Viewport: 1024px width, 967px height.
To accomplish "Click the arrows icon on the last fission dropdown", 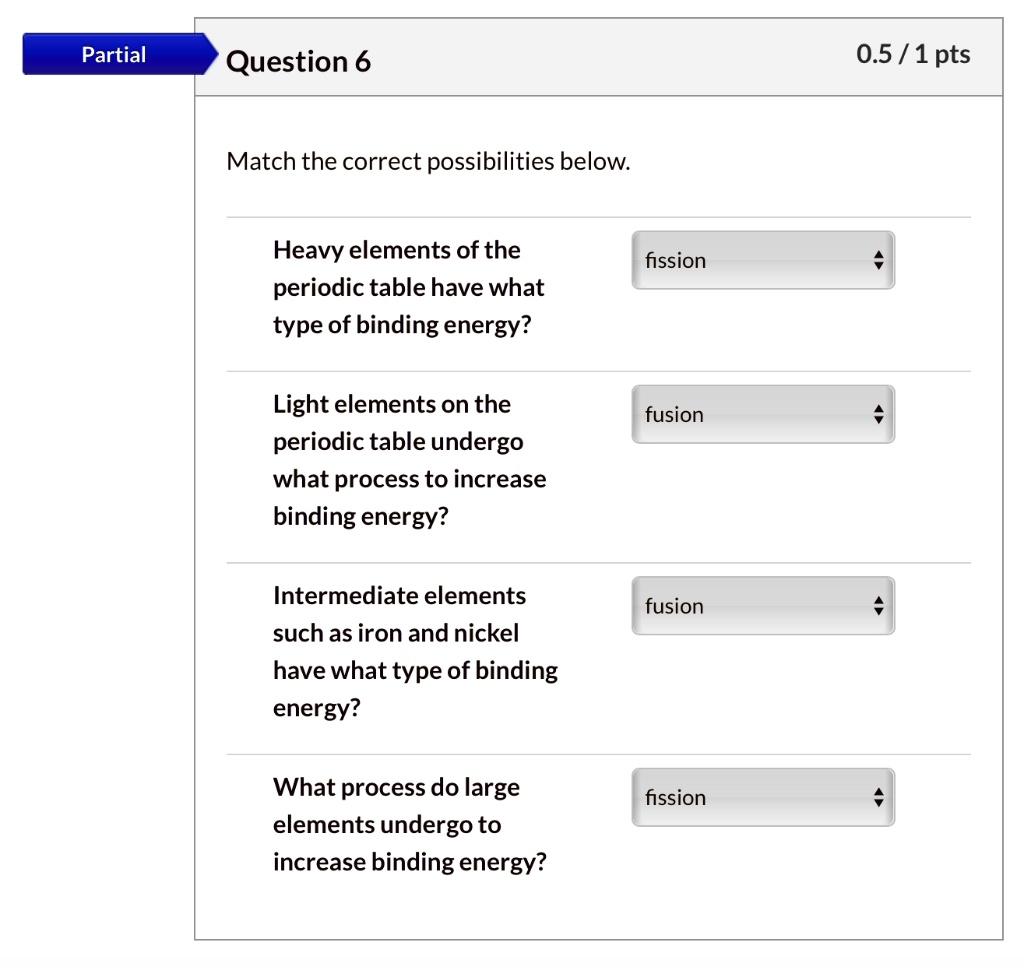I will (x=878, y=797).
